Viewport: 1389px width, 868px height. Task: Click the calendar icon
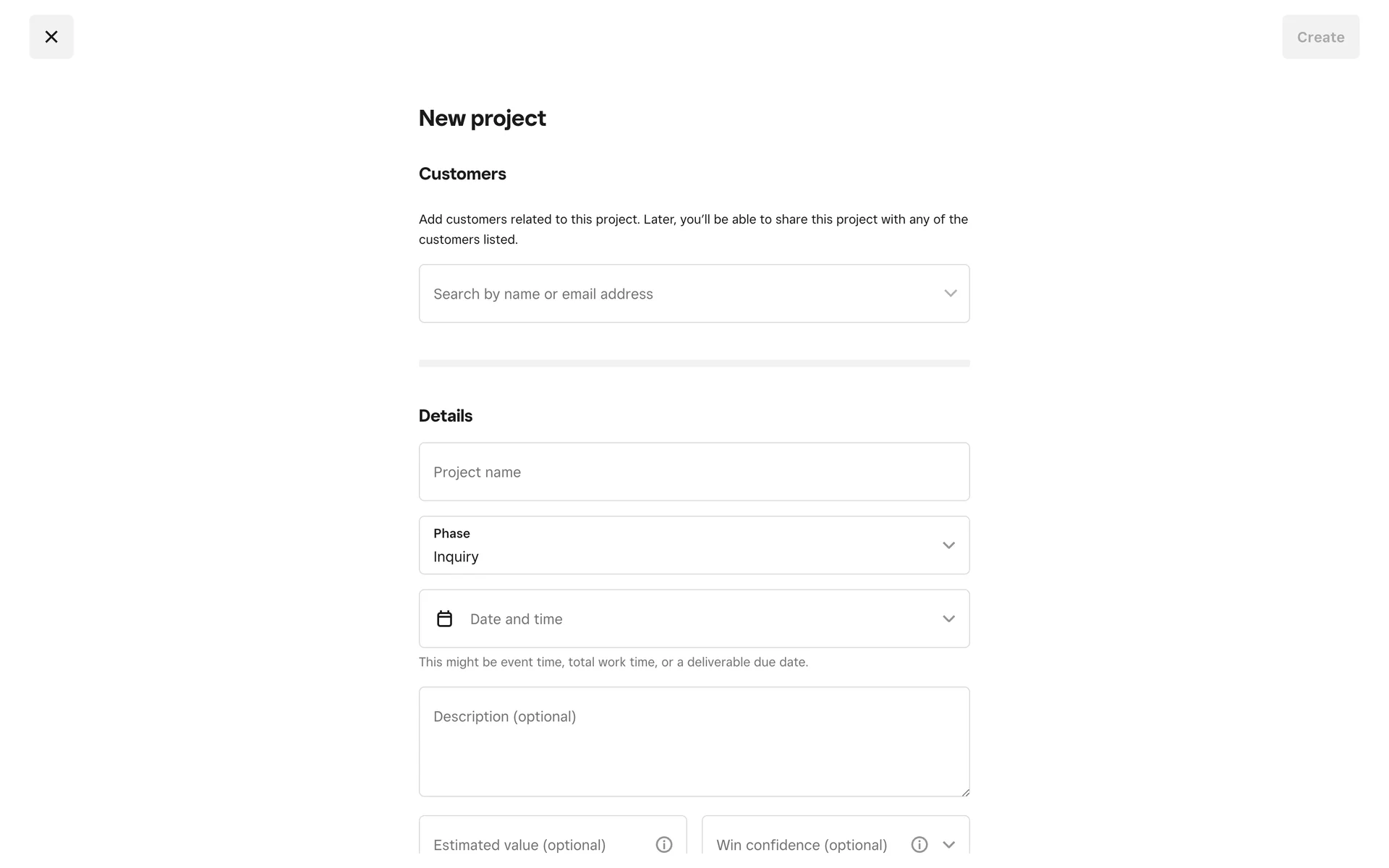pos(444,619)
